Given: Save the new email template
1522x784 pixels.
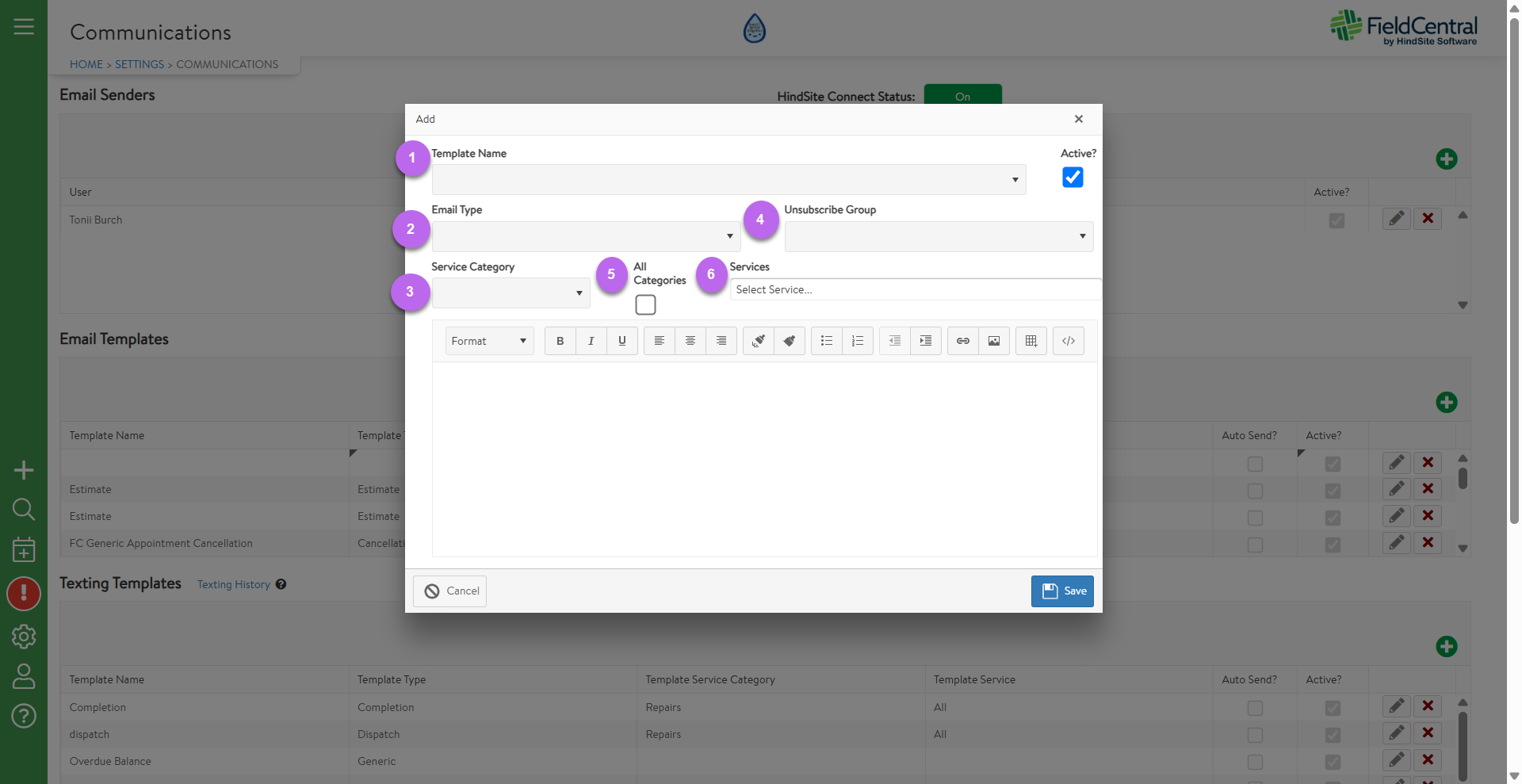Looking at the screenshot, I should pyautogui.click(x=1062, y=591).
